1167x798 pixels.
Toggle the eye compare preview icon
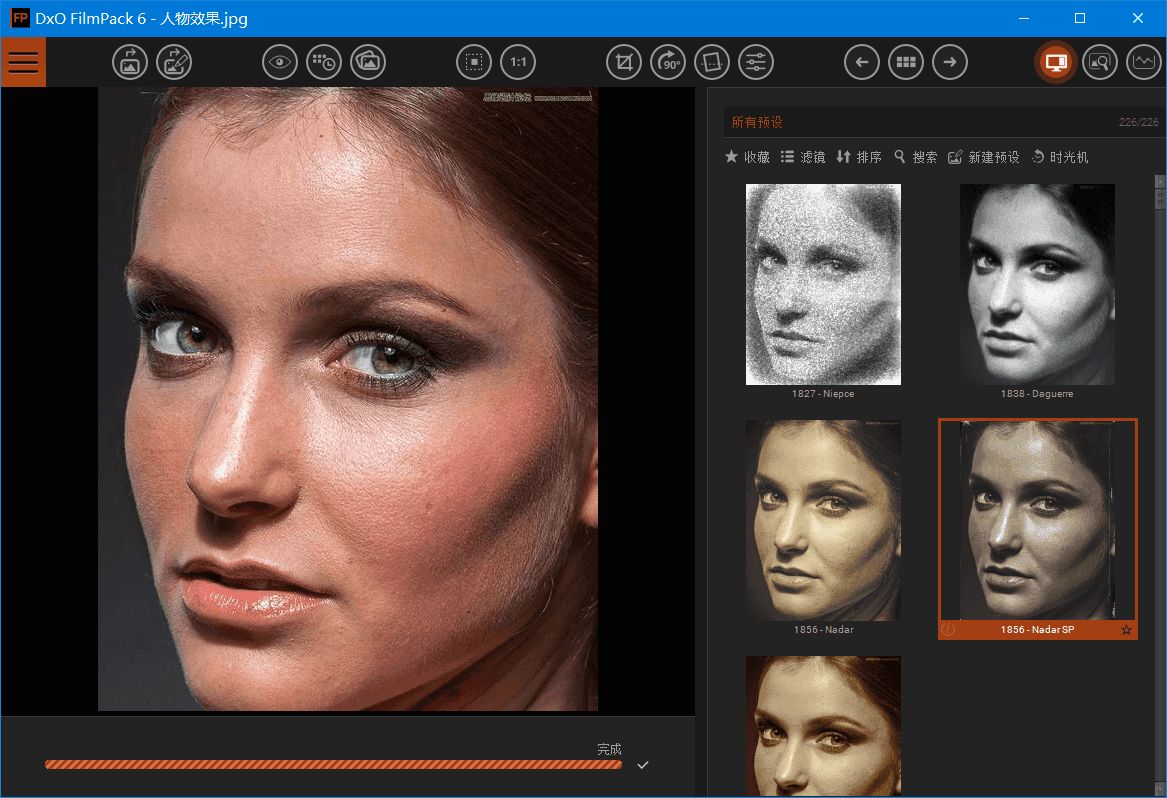(x=280, y=62)
